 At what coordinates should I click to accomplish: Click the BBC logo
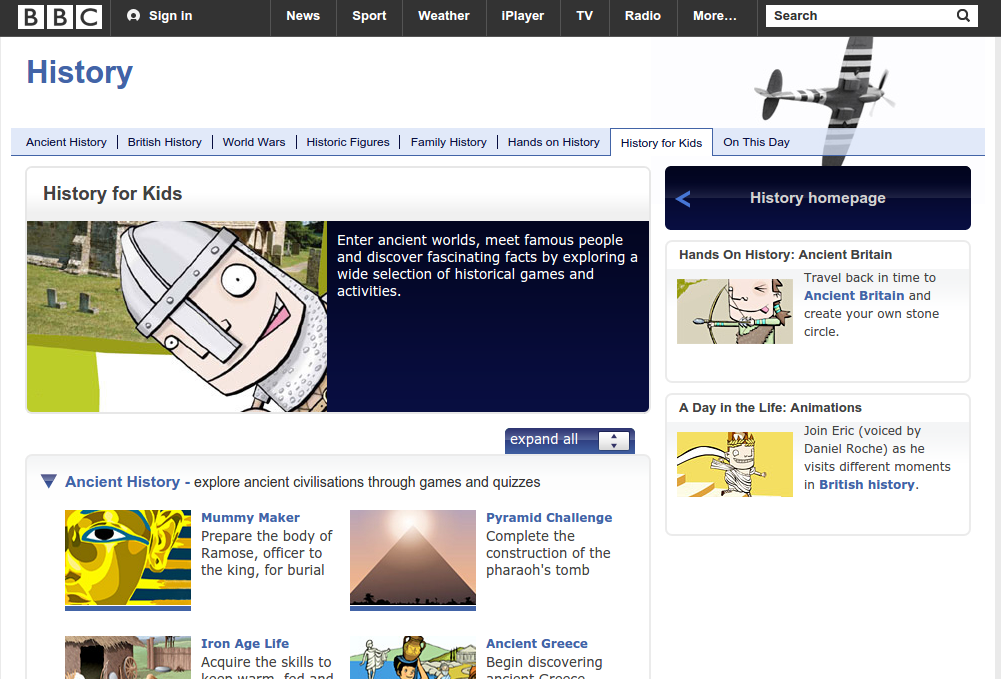coord(60,17)
